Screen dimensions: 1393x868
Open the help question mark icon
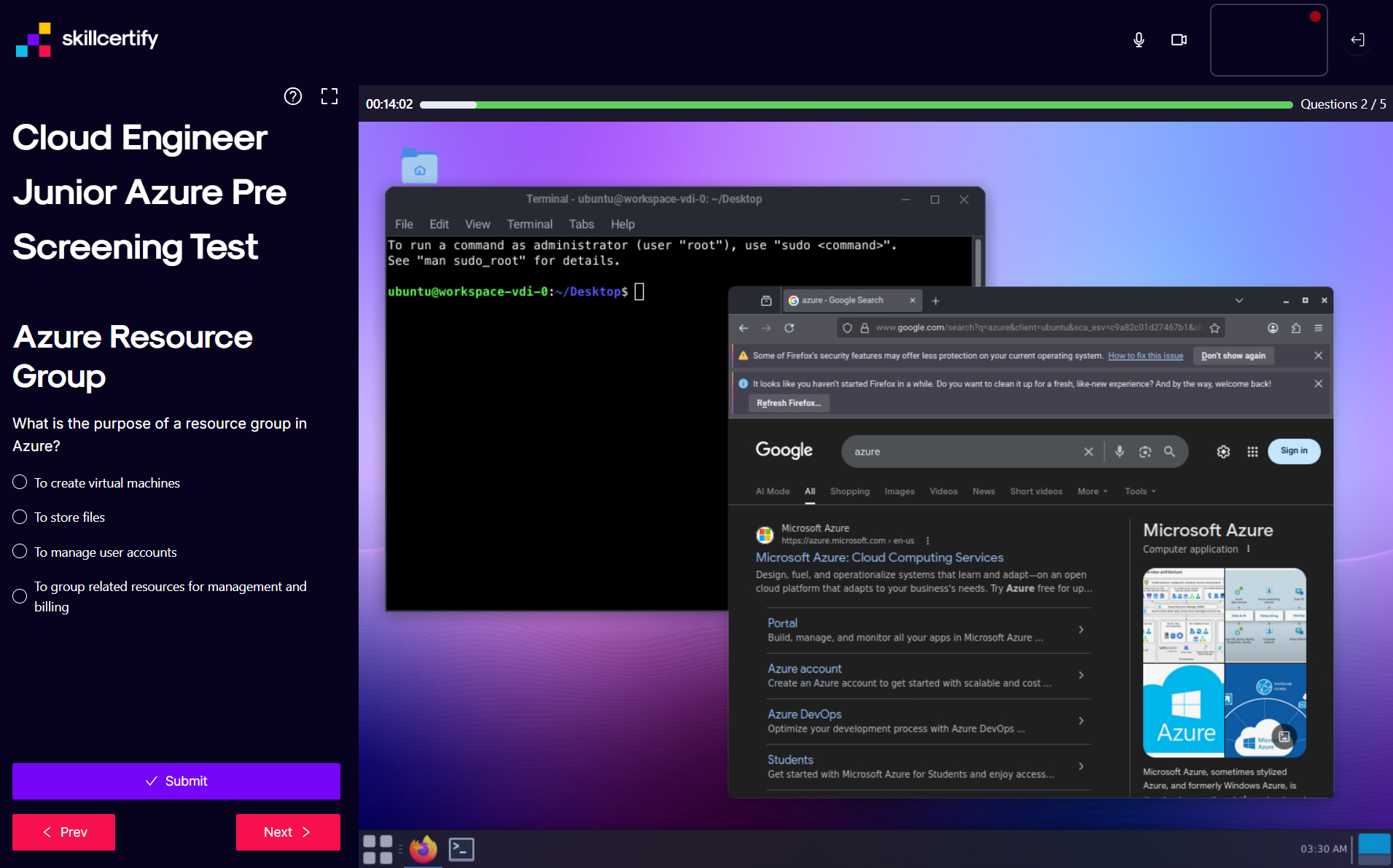point(293,96)
